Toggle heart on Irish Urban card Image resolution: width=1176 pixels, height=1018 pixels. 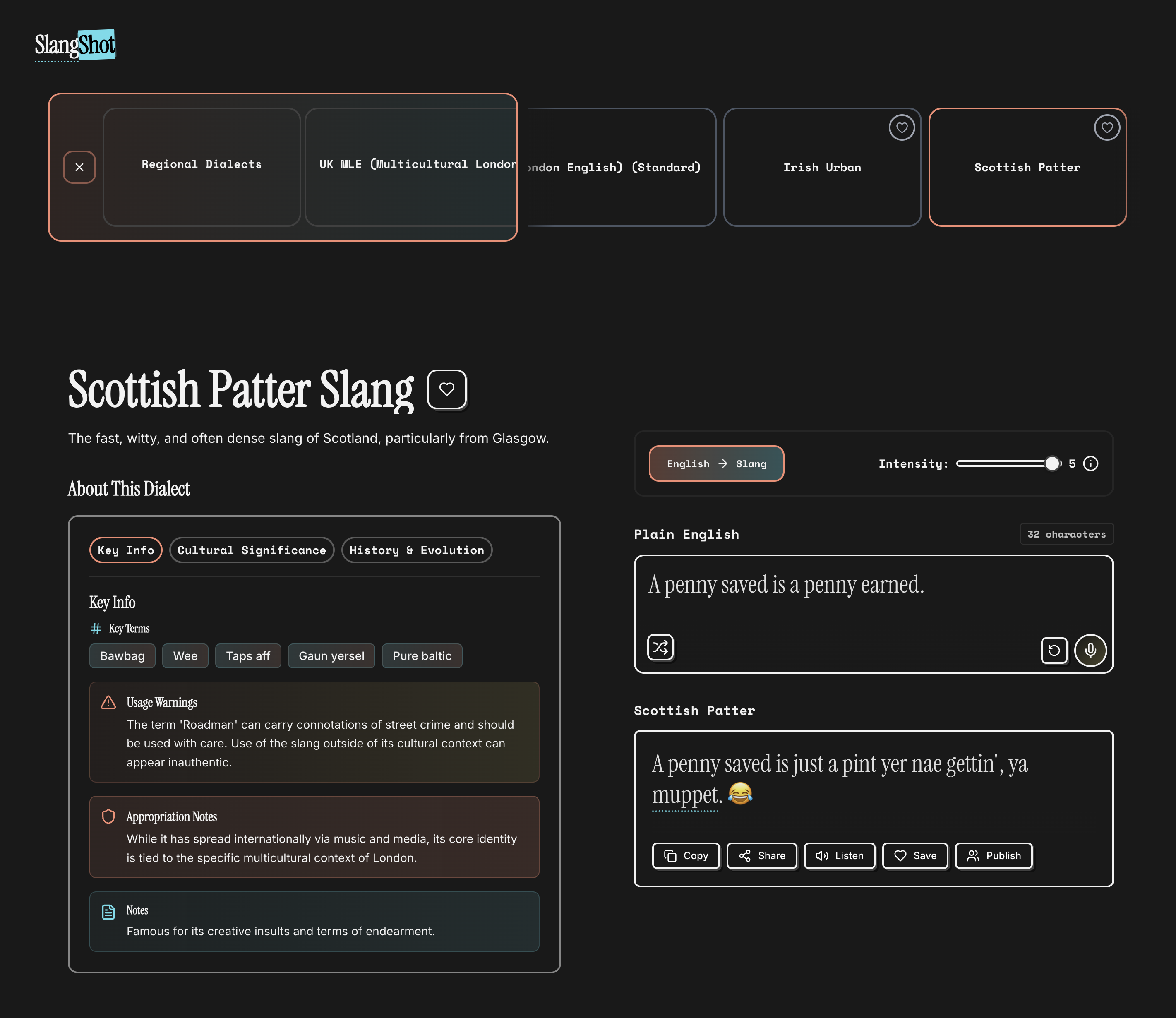[902, 127]
